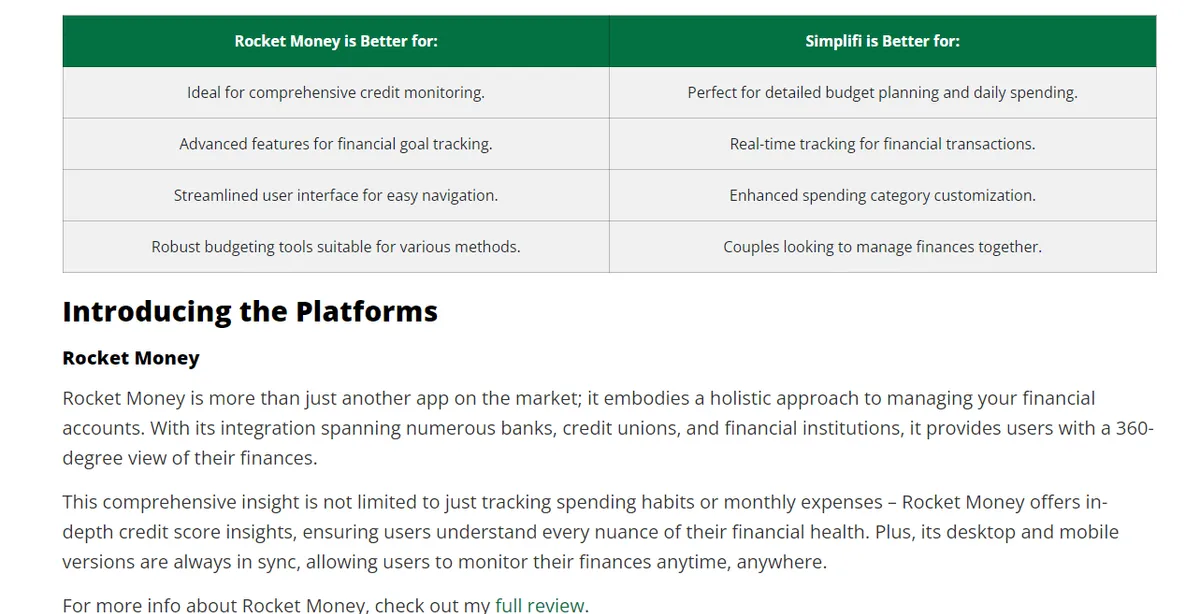The height and width of the screenshot is (614, 1200).
Task: Select the 'Advanced features for financial goal tracking' cell
Action: click(x=336, y=144)
